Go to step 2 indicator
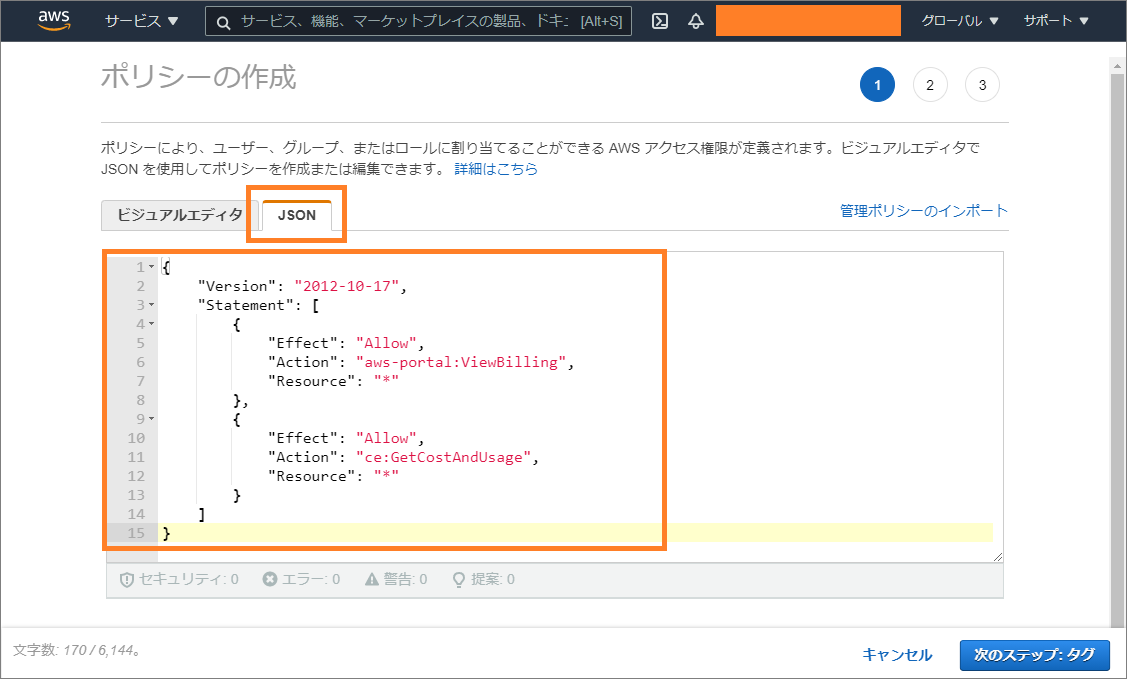The height and width of the screenshot is (679, 1127). (x=930, y=85)
